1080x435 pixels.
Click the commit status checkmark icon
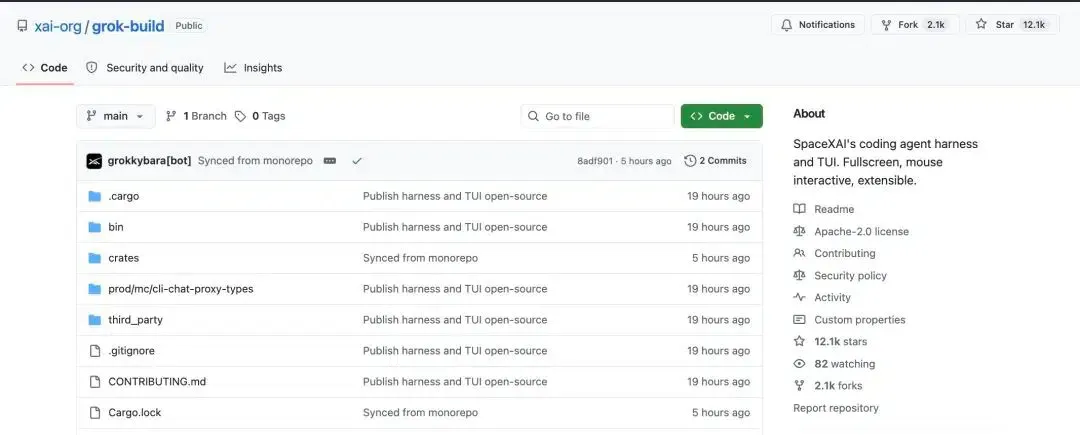(357, 161)
